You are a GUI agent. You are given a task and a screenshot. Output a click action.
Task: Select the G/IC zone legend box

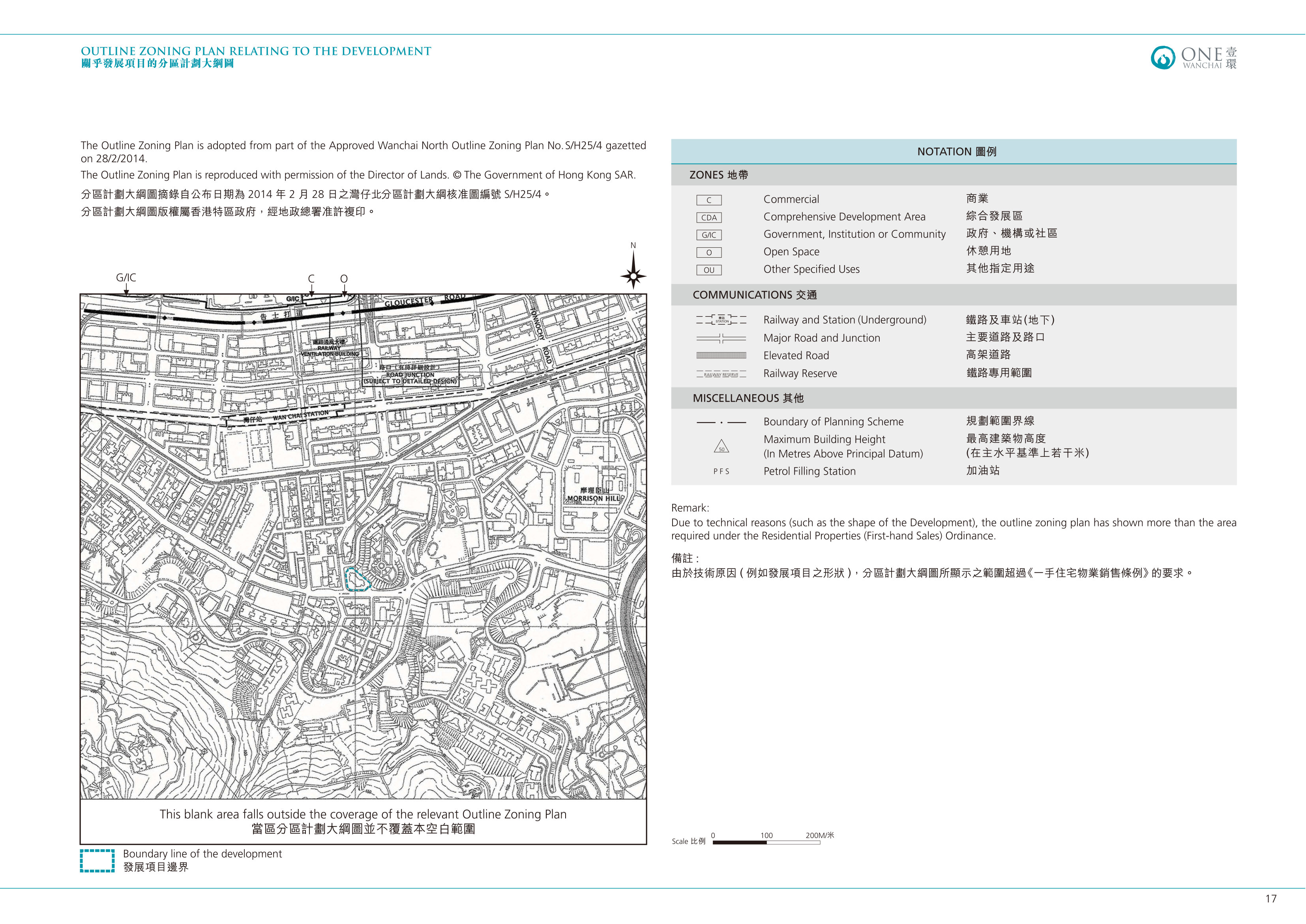pos(708,235)
